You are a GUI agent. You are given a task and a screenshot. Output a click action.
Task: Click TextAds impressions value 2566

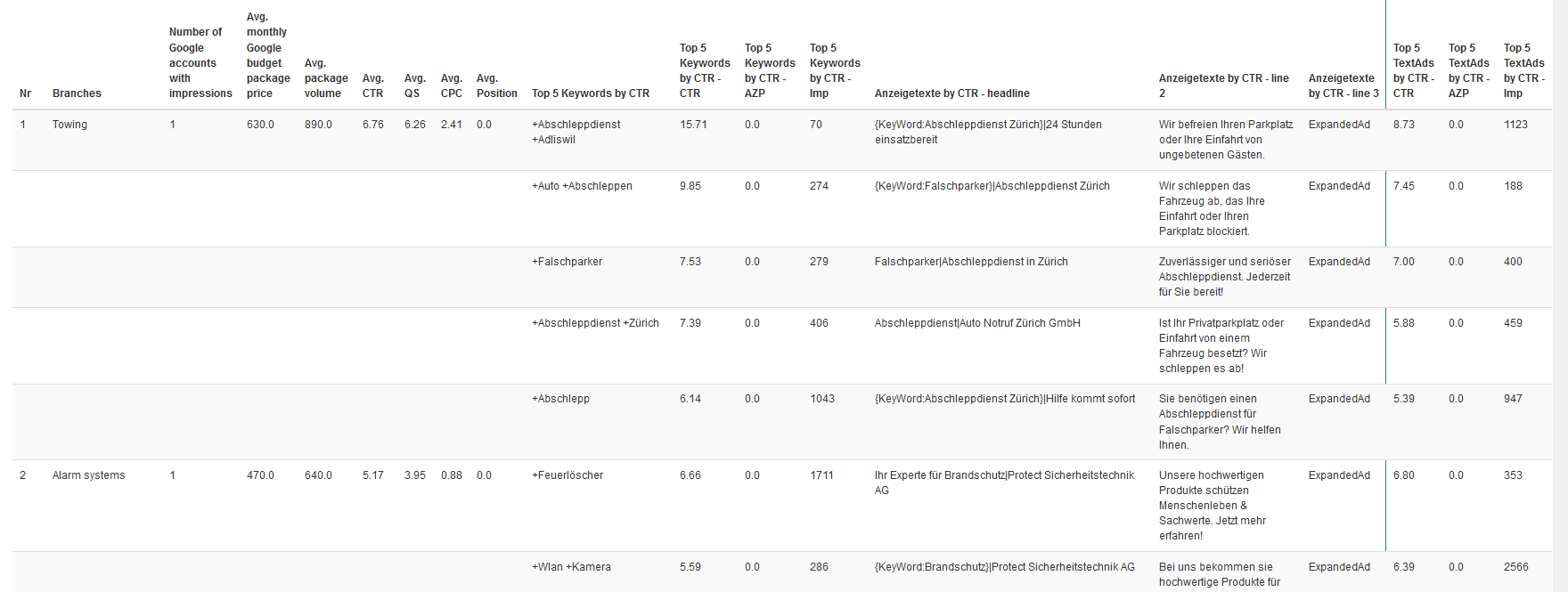click(1516, 567)
